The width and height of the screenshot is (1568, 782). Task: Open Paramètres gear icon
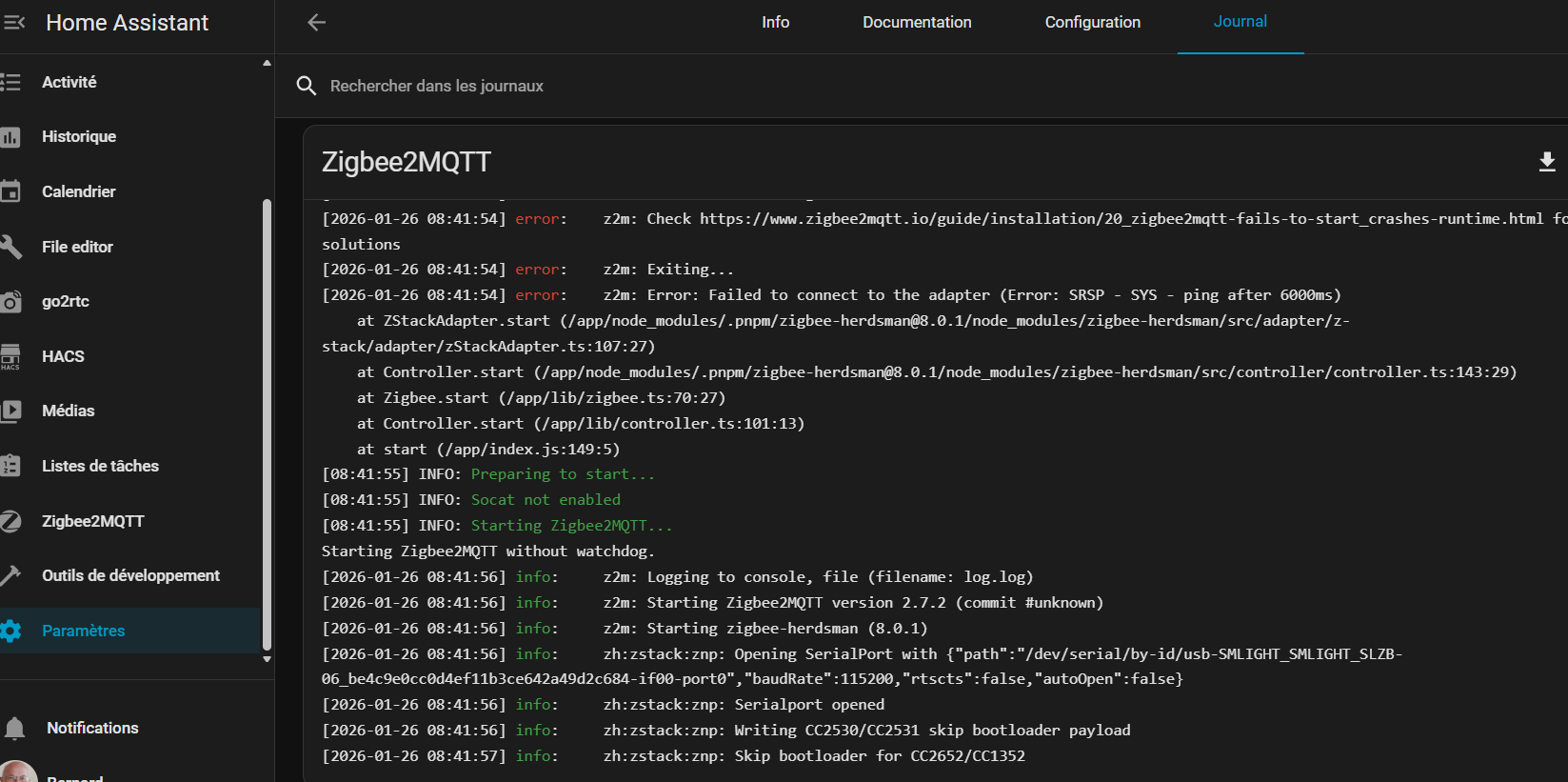click(10, 631)
